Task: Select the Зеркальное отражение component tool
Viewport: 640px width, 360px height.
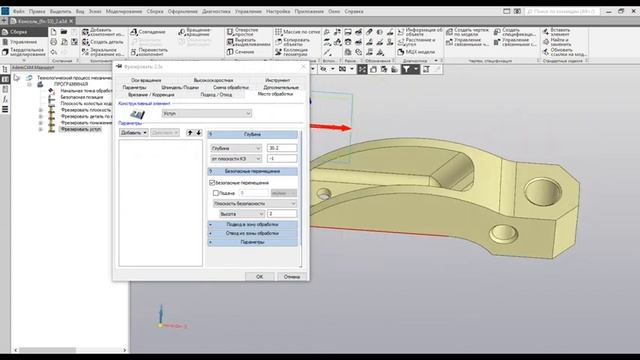Action: tap(102, 52)
